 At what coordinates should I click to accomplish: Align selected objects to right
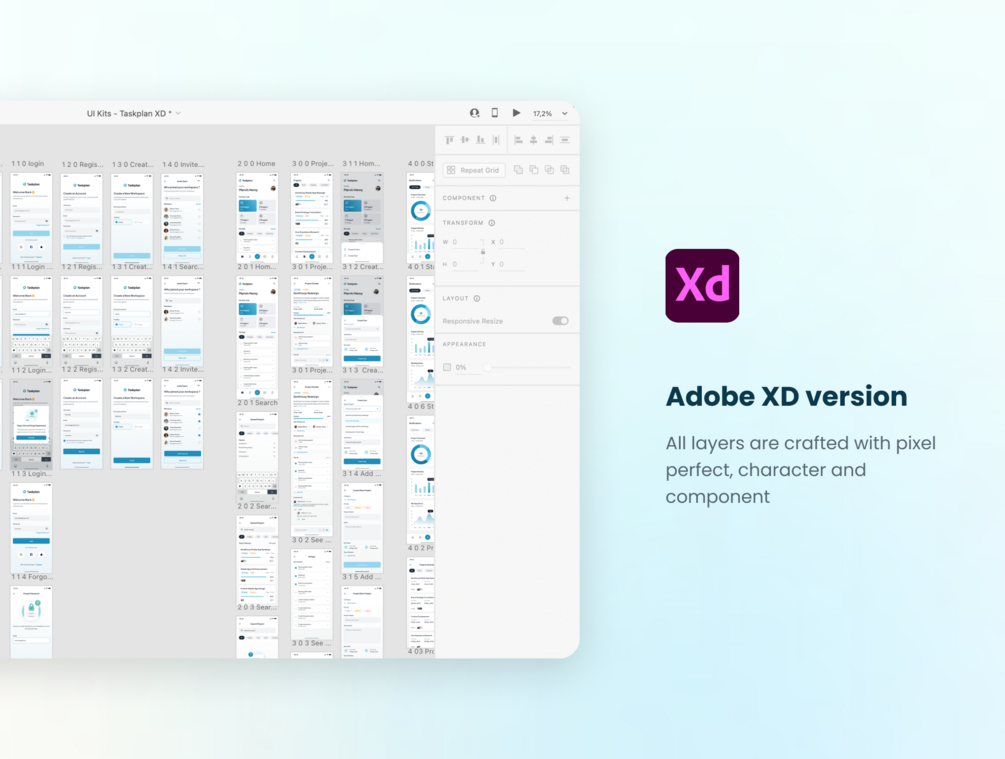(549, 140)
